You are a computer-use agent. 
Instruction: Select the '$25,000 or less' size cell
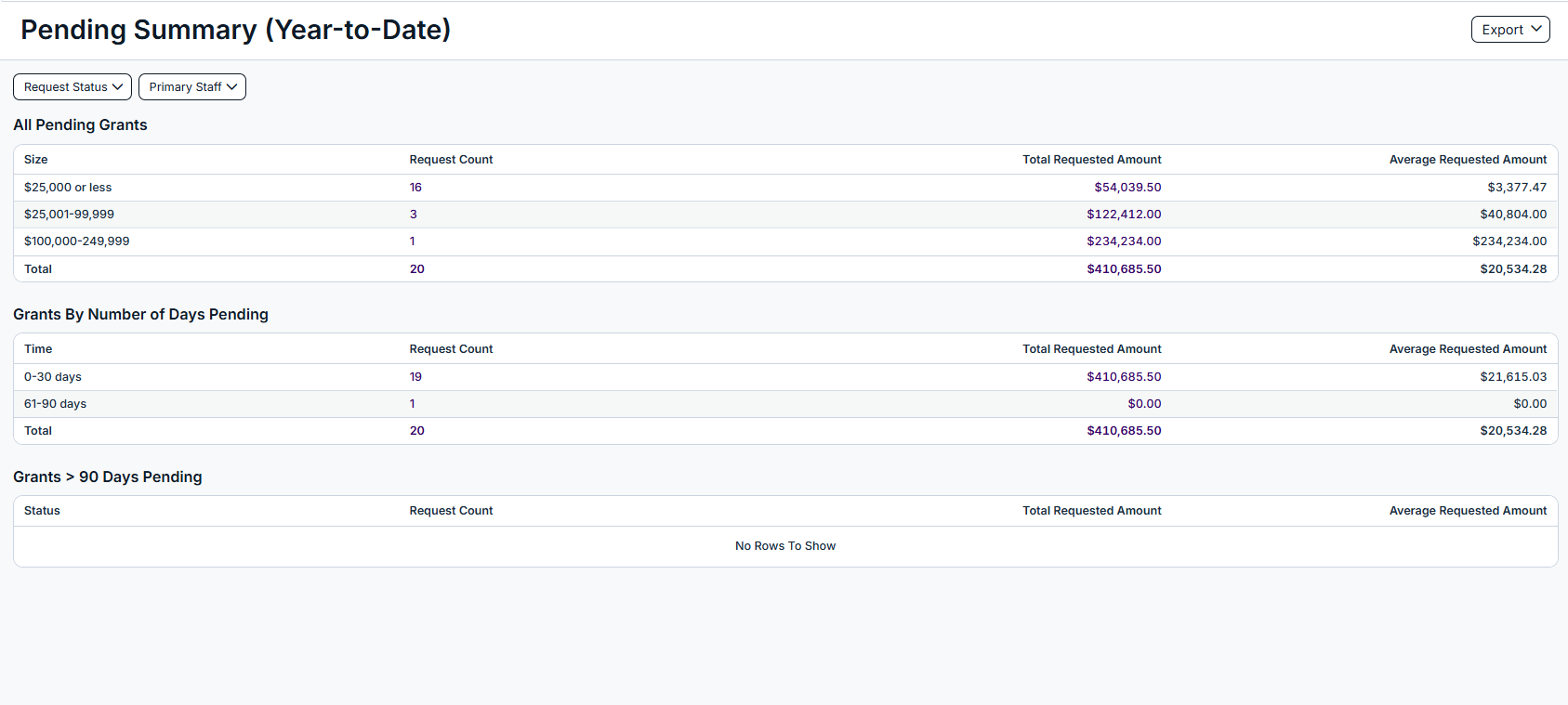click(x=68, y=188)
